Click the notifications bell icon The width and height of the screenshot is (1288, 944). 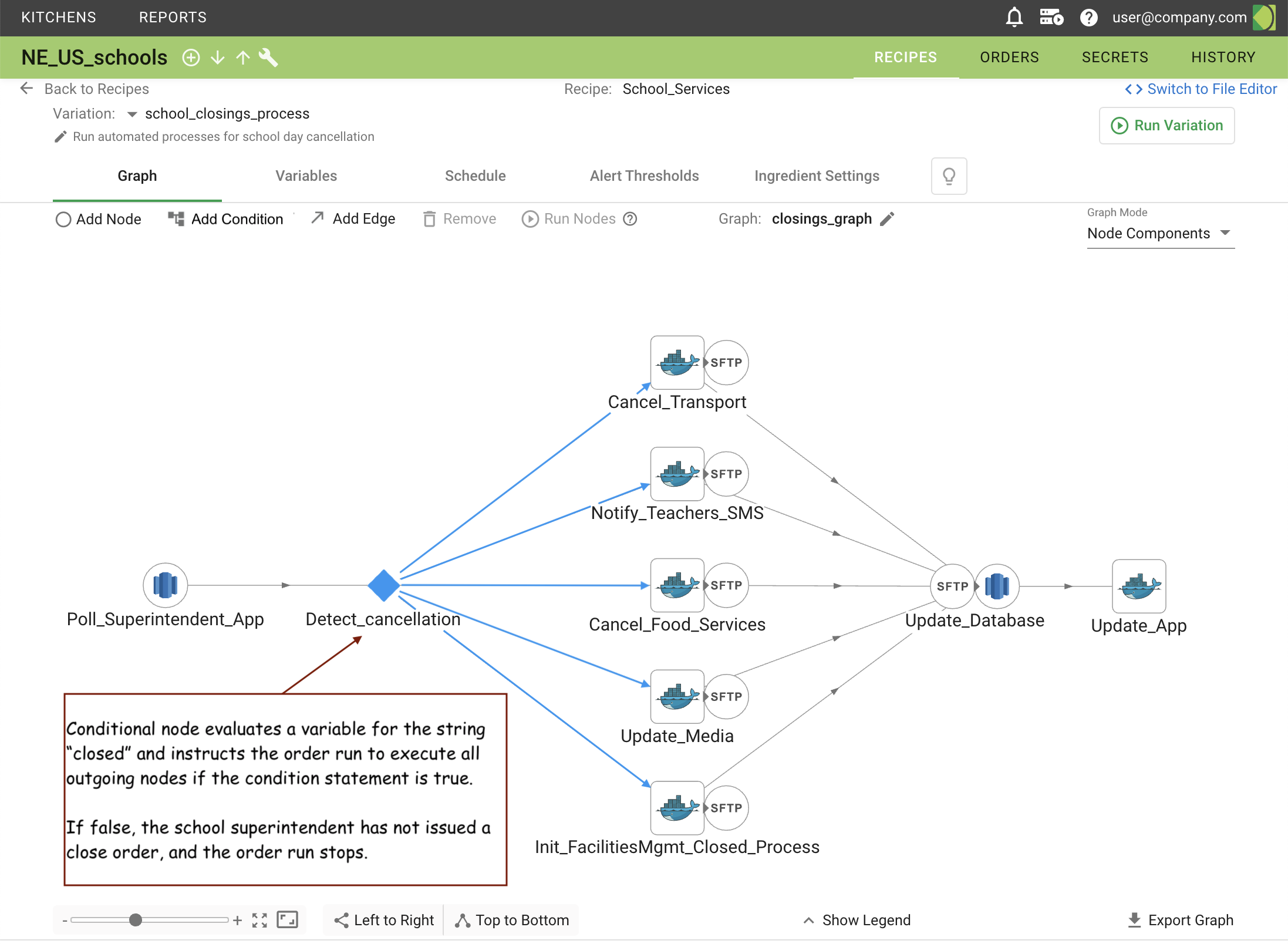[1014, 18]
